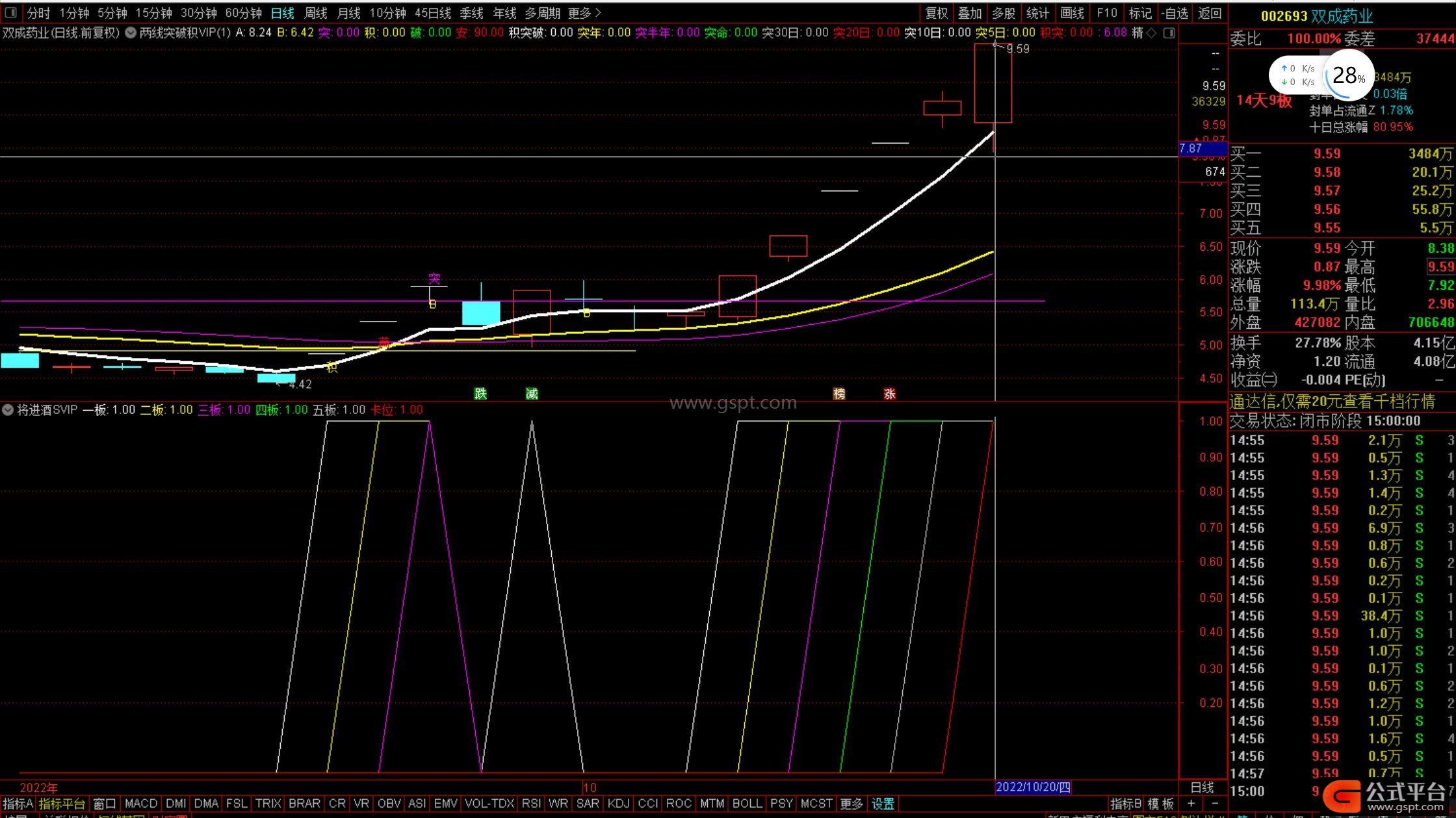Select the 指标B tab
The width and height of the screenshot is (1456, 818).
[1125, 804]
